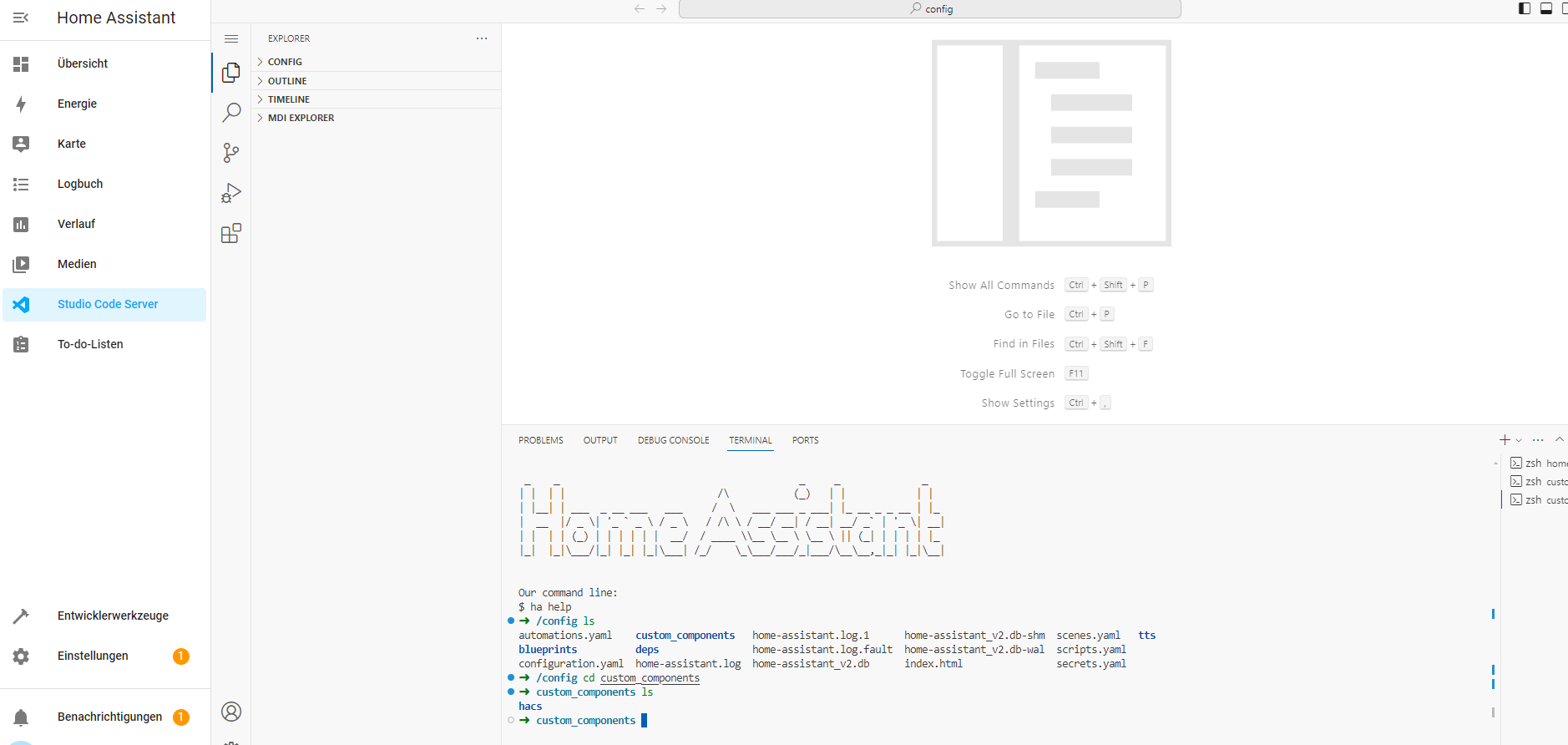This screenshot has height=745, width=1568.
Task: Expand the CONFIG folder section
Action: click(377, 62)
